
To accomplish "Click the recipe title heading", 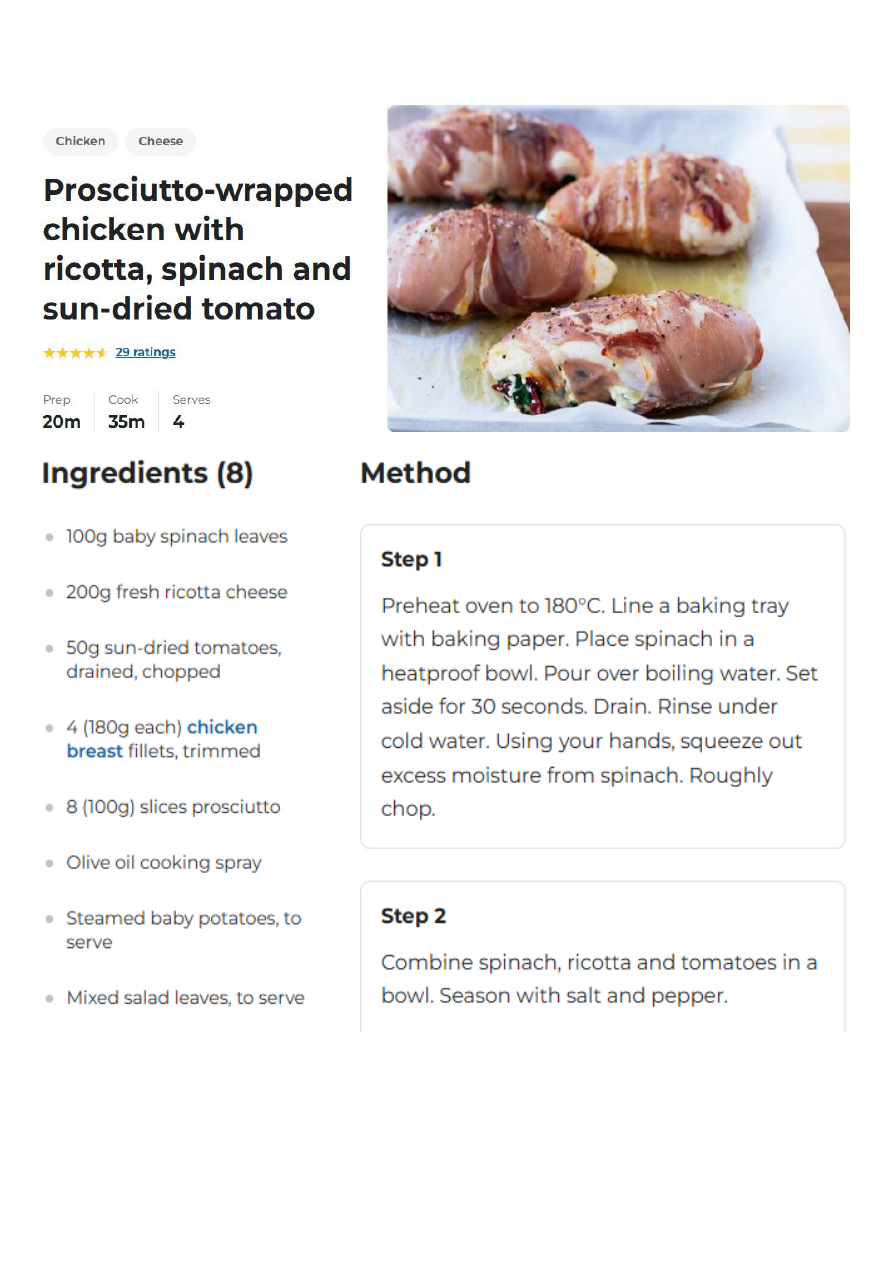I will 197,249.
